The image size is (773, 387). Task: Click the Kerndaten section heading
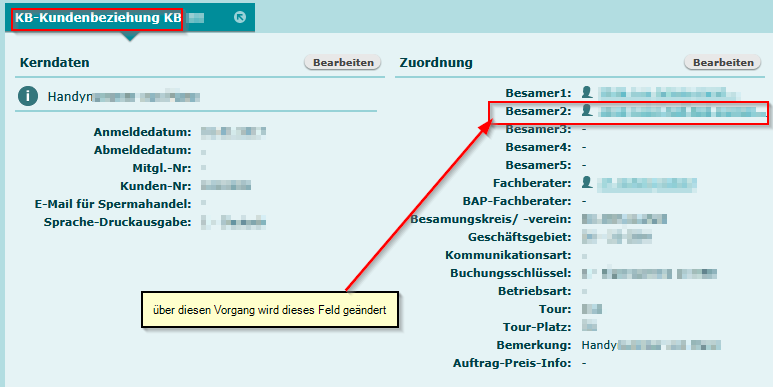point(55,63)
